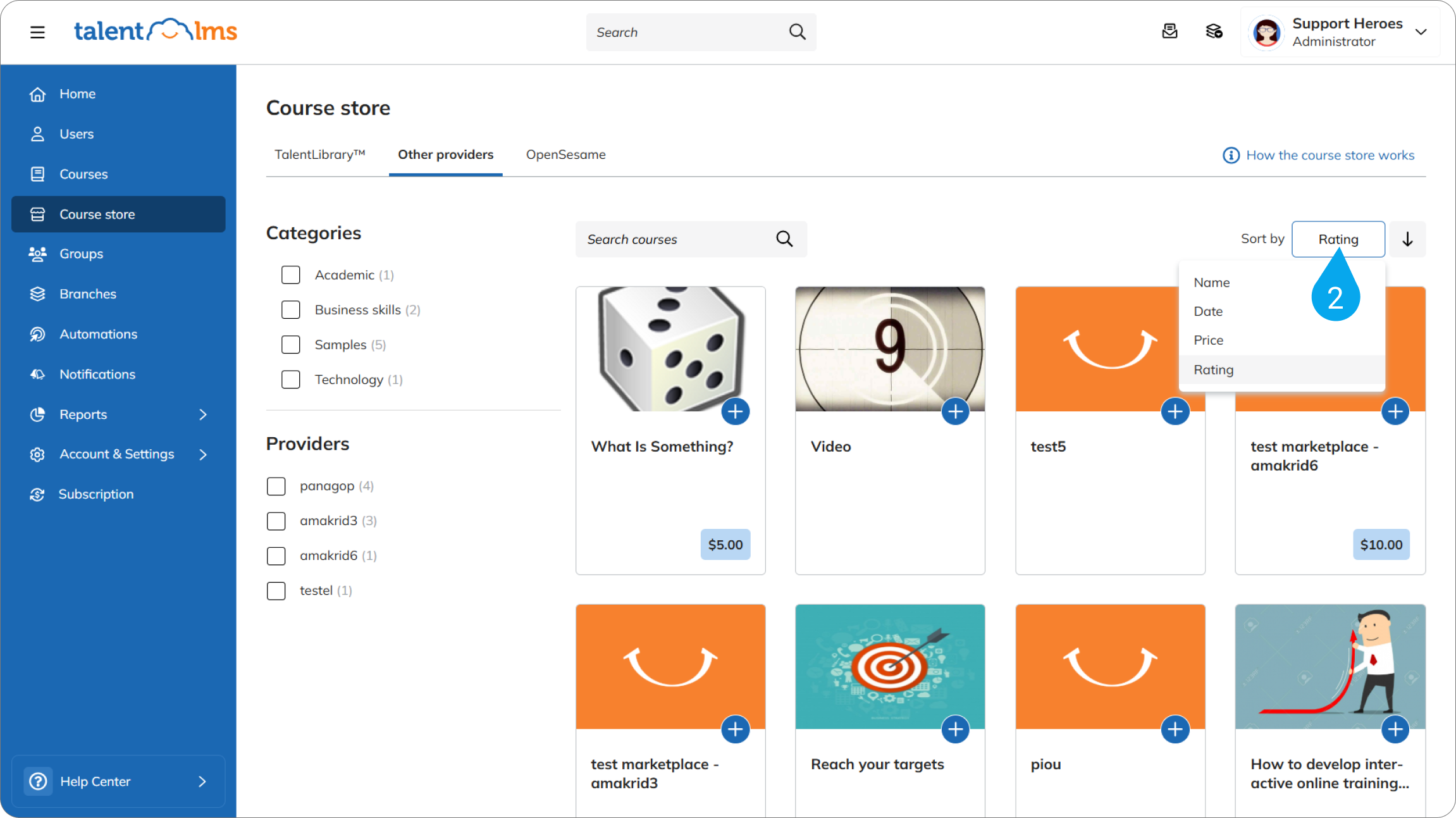Expand Account & Settings chevron
Viewport: 1456px width, 818px height.
pos(203,454)
